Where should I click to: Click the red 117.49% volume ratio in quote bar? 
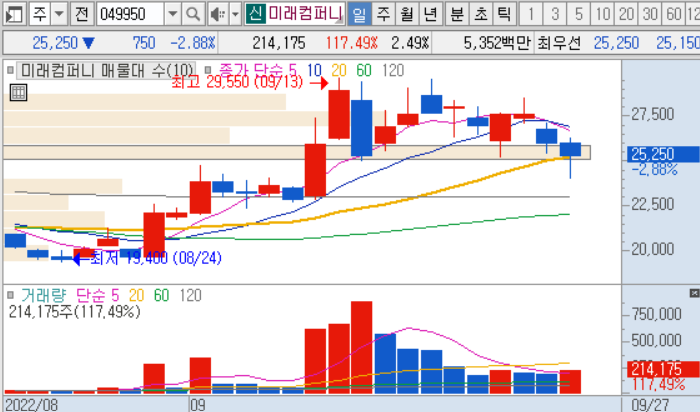pyautogui.click(x=351, y=43)
